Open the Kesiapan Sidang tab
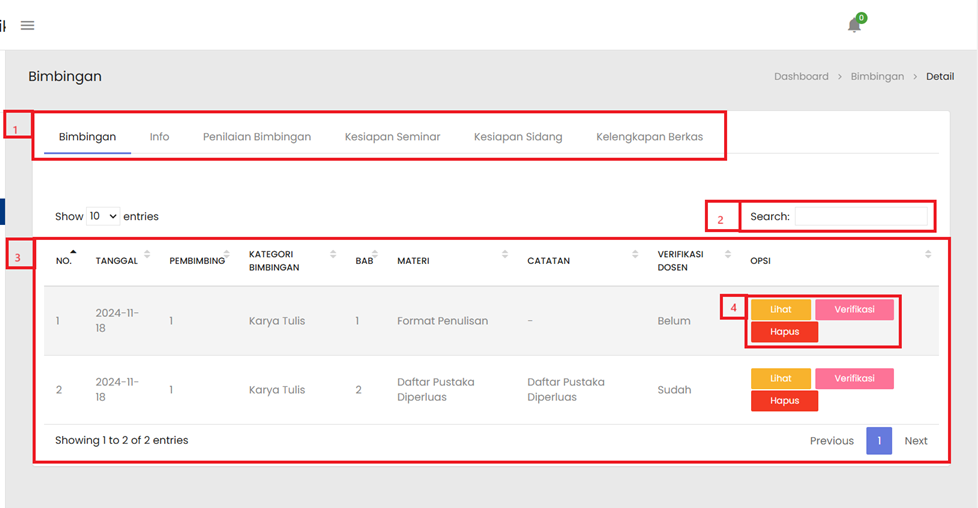 [518, 137]
